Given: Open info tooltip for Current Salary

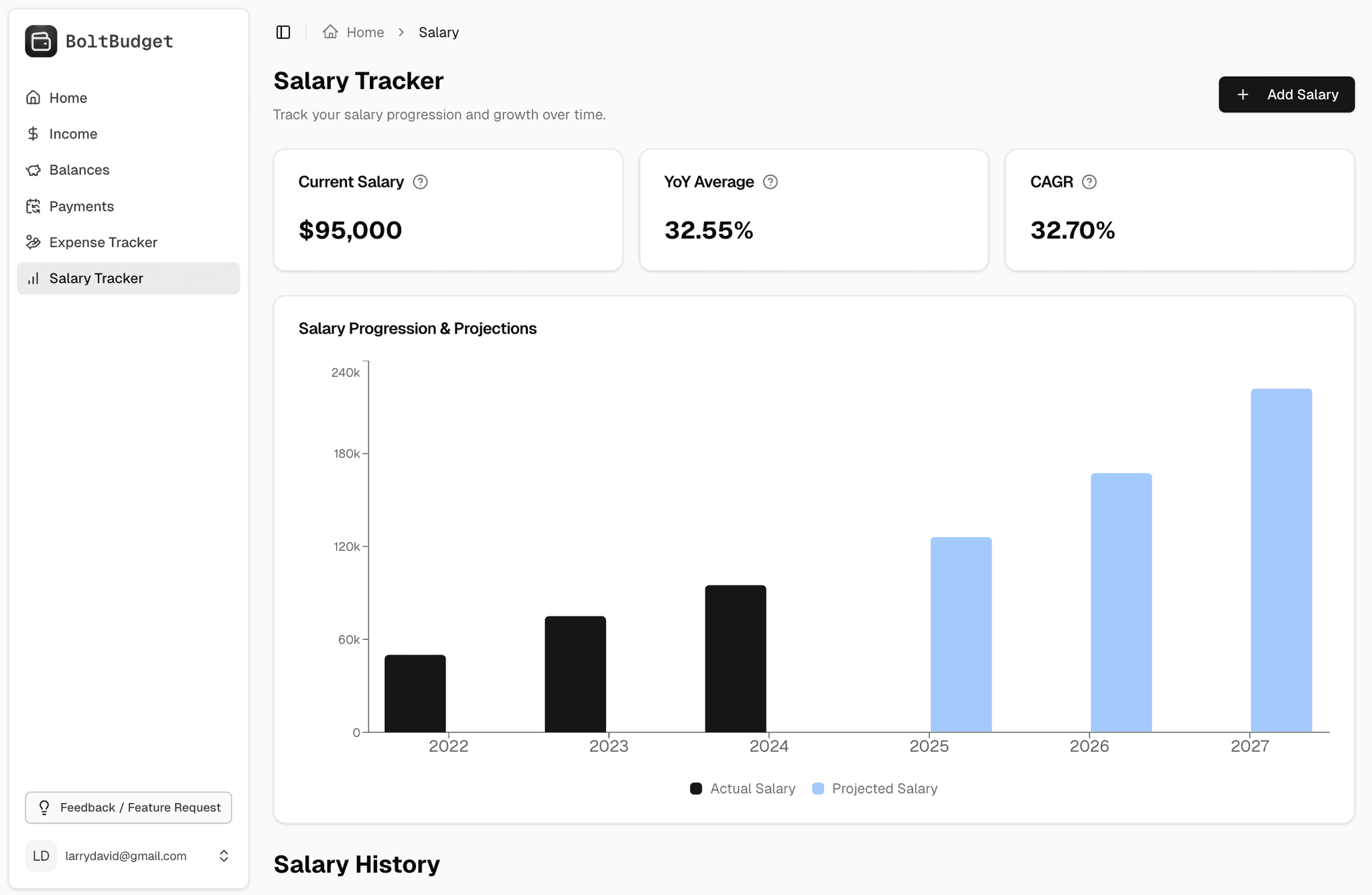Looking at the screenshot, I should pyautogui.click(x=420, y=182).
